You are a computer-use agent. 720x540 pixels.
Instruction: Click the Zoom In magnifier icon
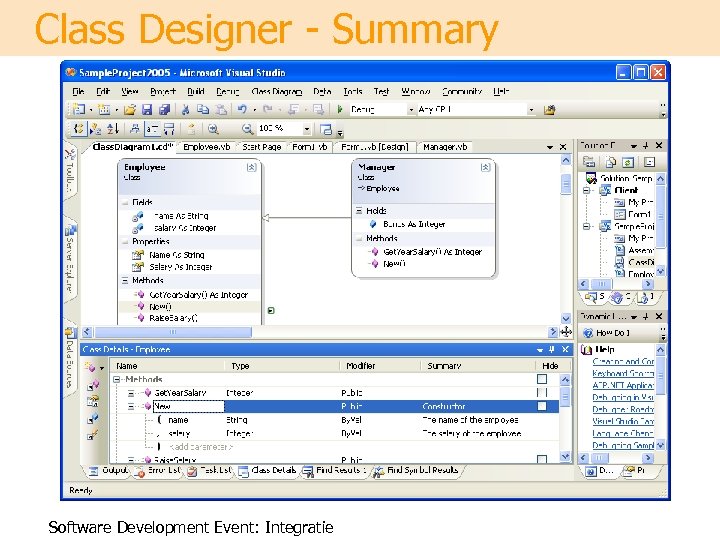coord(213,129)
